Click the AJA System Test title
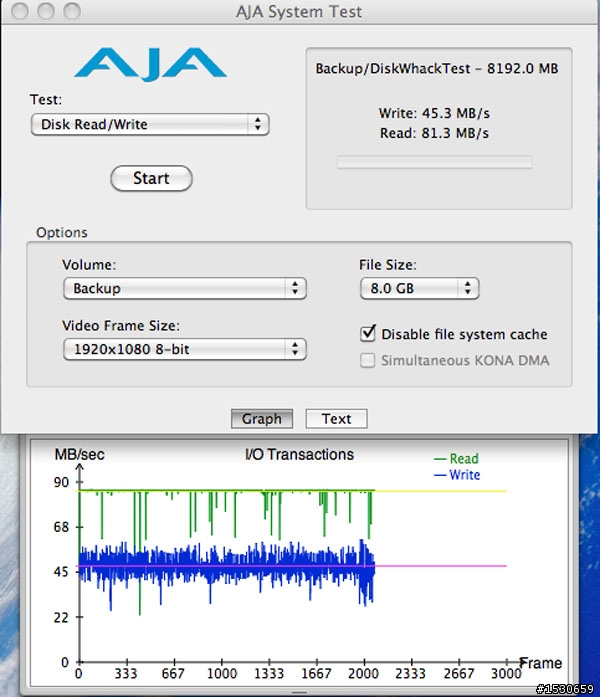The image size is (600, 697). pyautogui.click(x=299, y=12)
